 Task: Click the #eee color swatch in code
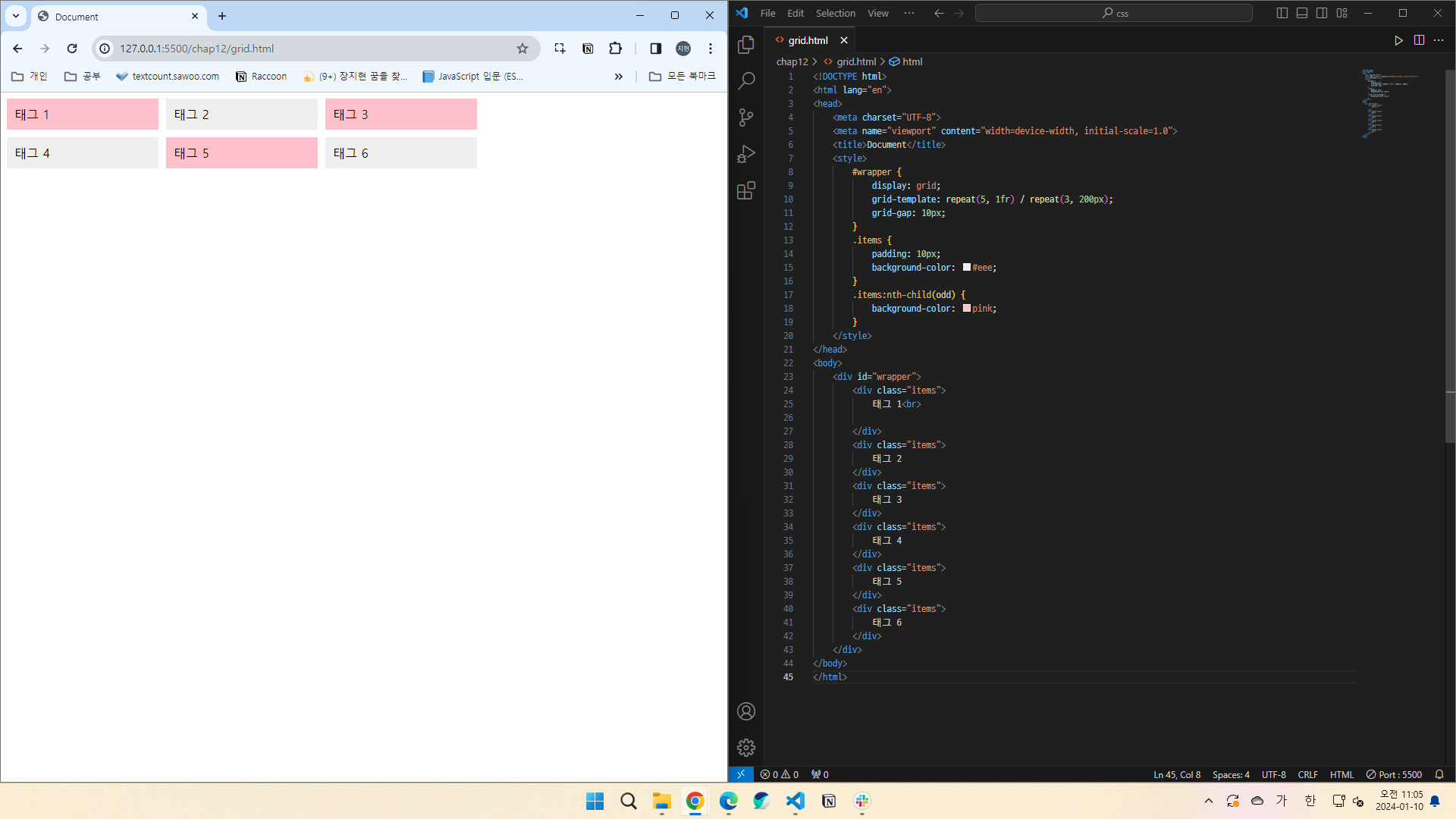(967, 267)
